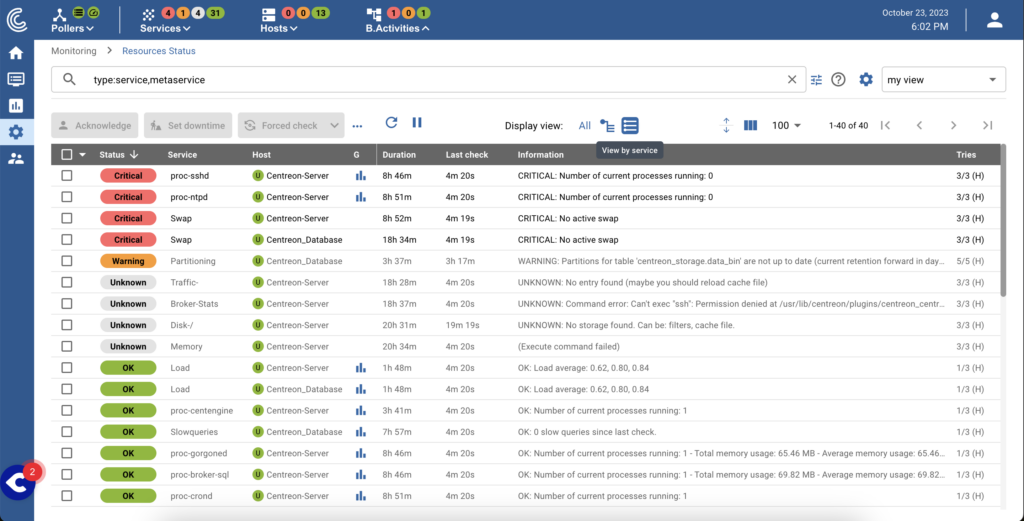Open the my view filter dropdown
This screenshot has height=521, width=1024.
(944, 80)
